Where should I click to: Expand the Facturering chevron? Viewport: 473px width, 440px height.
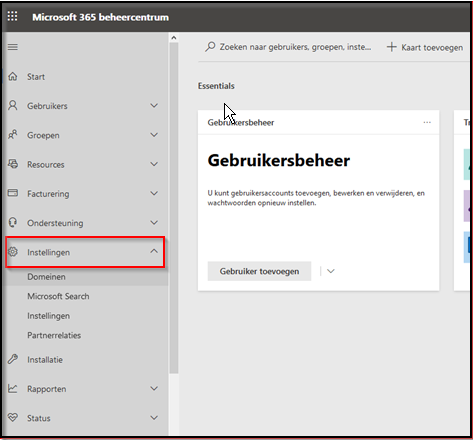point(154,193)
